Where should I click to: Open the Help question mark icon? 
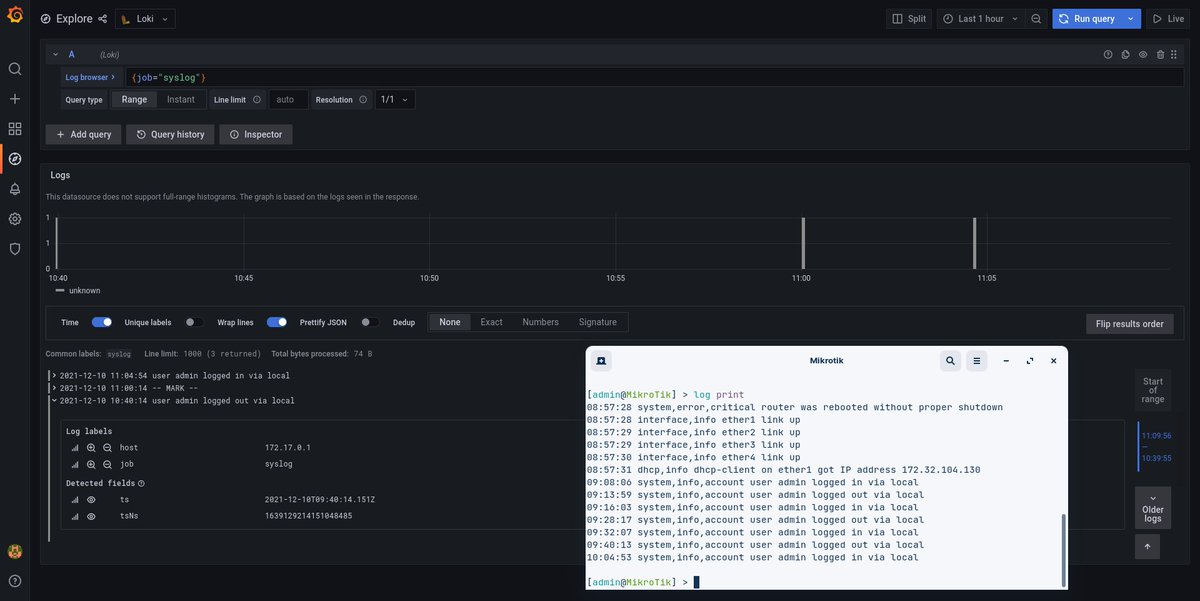(14, 581)
